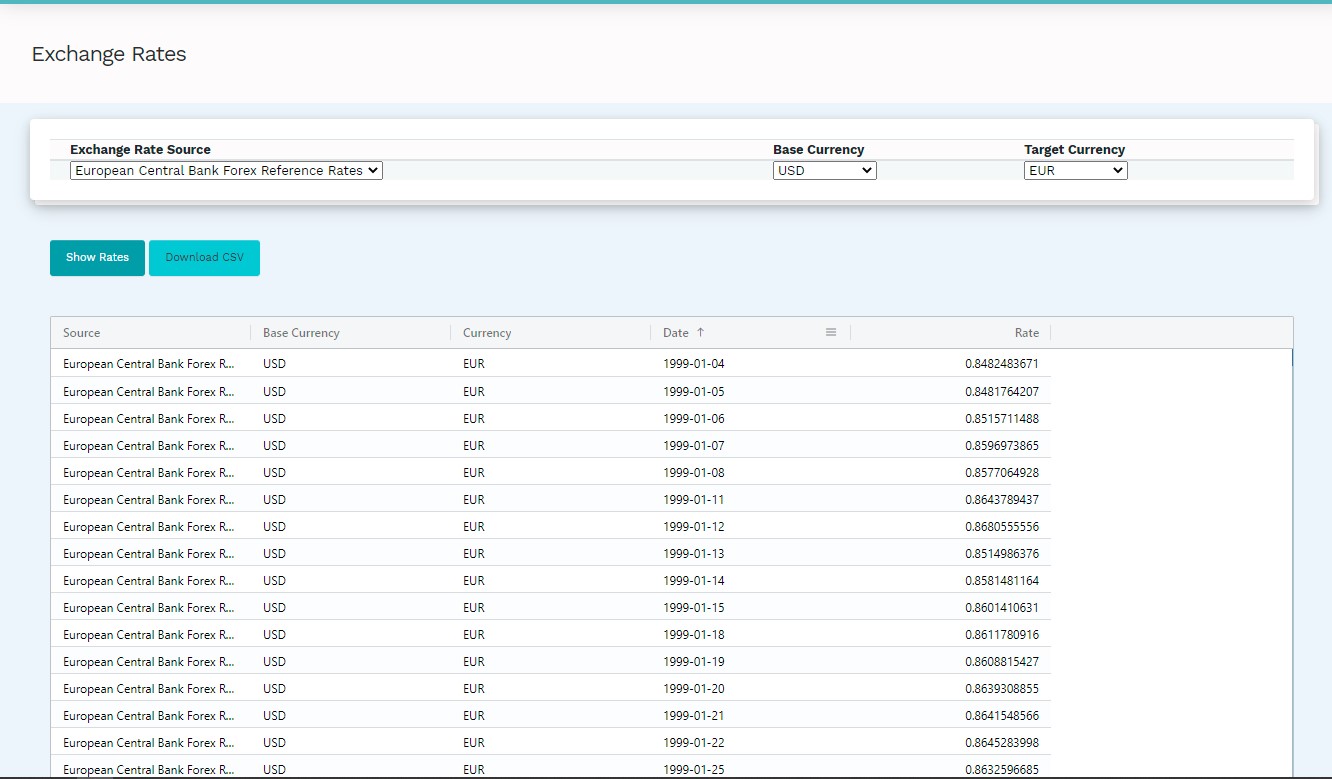Select the rate cell 0.8596973865
The width and height of the screenshot is (1332, 779).
(1001, 446)
